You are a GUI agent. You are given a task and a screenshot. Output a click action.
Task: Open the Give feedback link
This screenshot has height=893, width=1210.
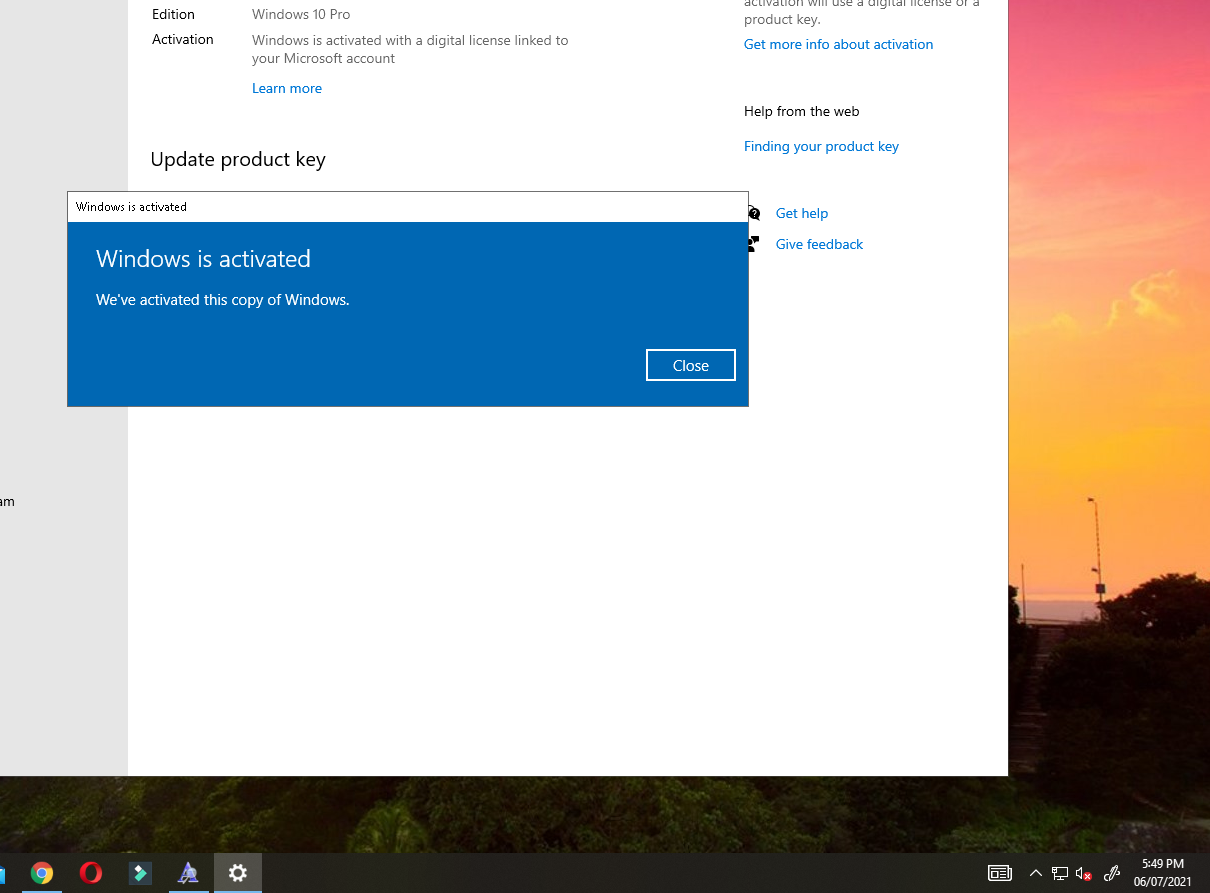point(819,244)
